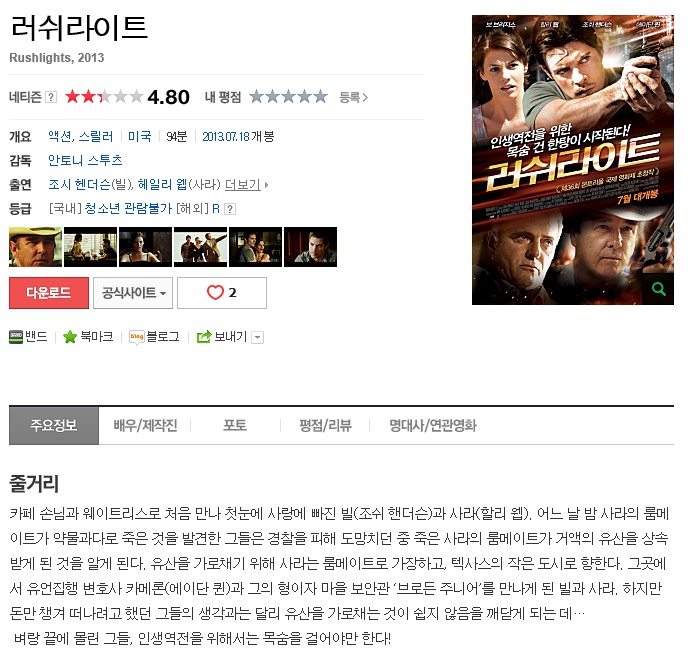Image resolution: width=690 pixels, height=670 pixels.
Task: Click the red 다운로드 button
Action: (49, 293)
